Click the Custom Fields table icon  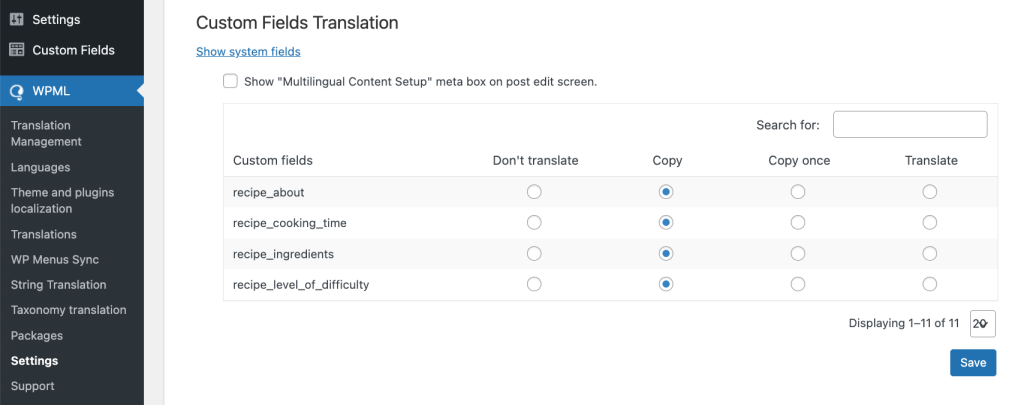coord(17,50)
